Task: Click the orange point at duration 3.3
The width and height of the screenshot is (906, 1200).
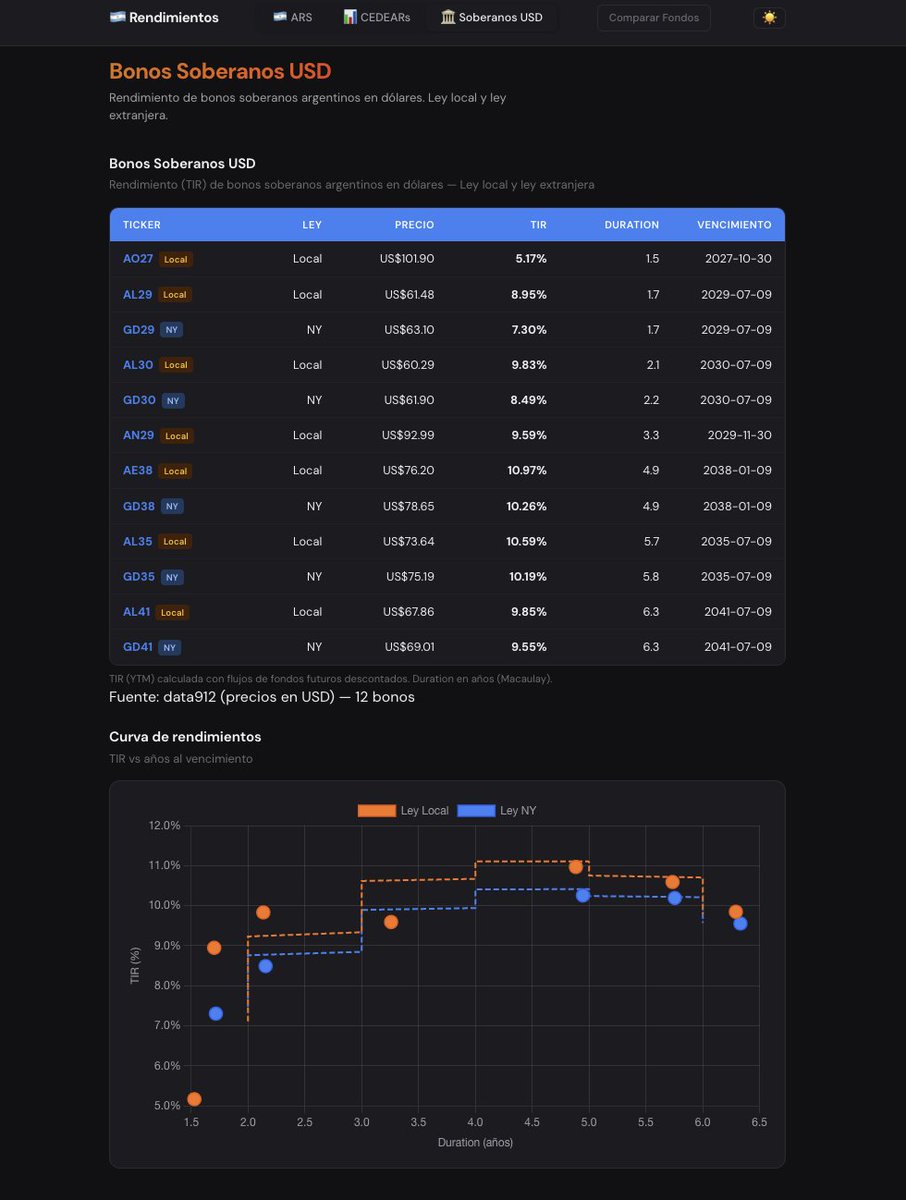Action: click(391, 922)
